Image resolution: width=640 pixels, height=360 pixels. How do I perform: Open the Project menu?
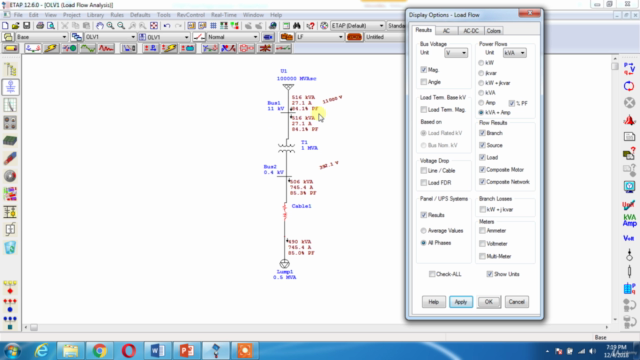tap(71, 15)
